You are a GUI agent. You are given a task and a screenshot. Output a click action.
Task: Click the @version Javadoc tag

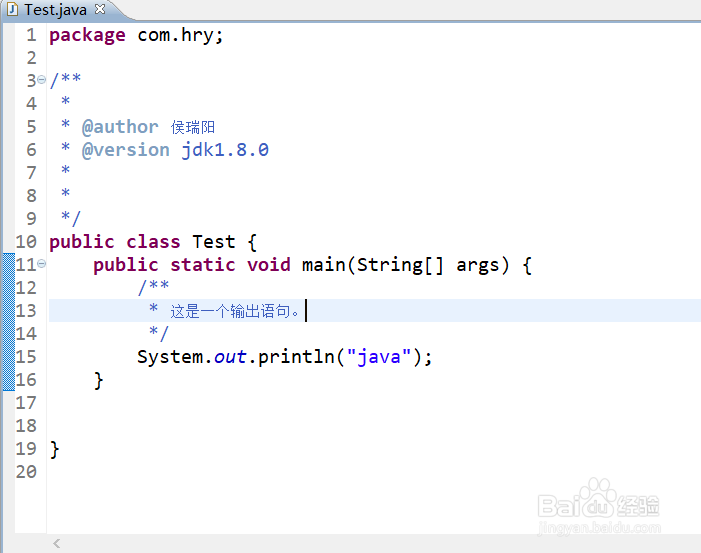126,150
